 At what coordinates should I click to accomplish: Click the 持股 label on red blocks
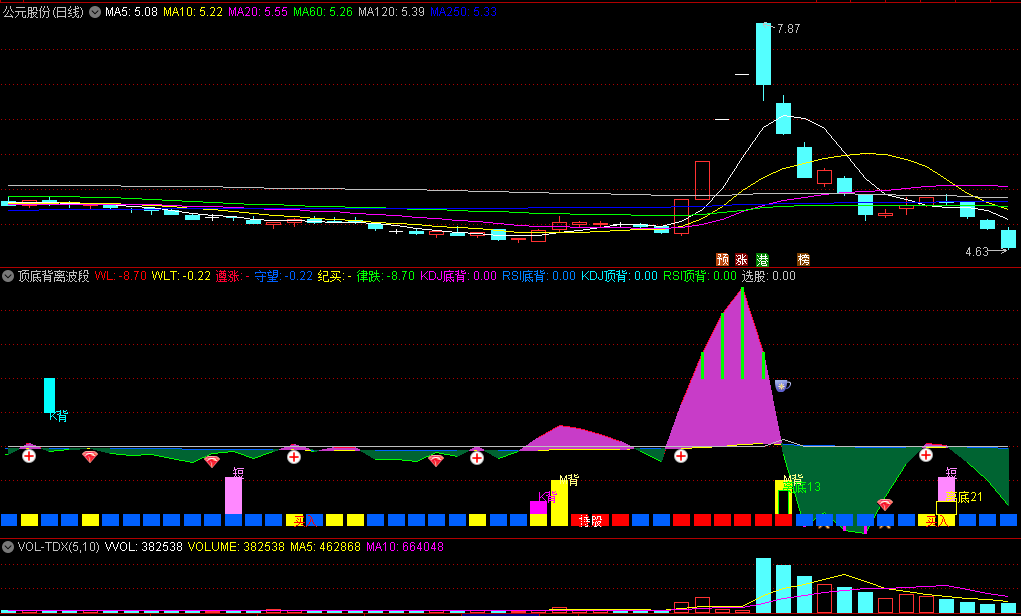click(x=591, y=521)
